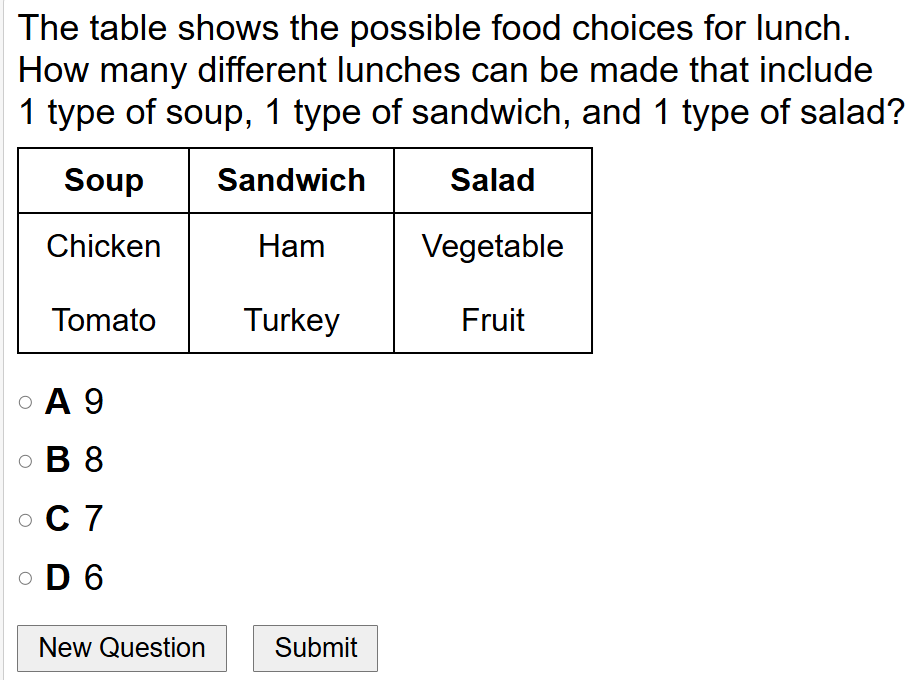Click the Fruit salad table entry
This screenshot has height=680, width=911.
tap(492, 320)
